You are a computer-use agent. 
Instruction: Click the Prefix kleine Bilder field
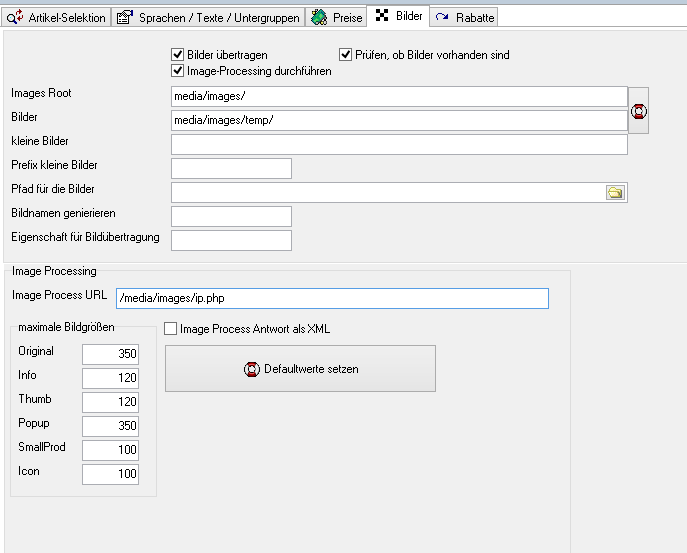coord(231,168)
